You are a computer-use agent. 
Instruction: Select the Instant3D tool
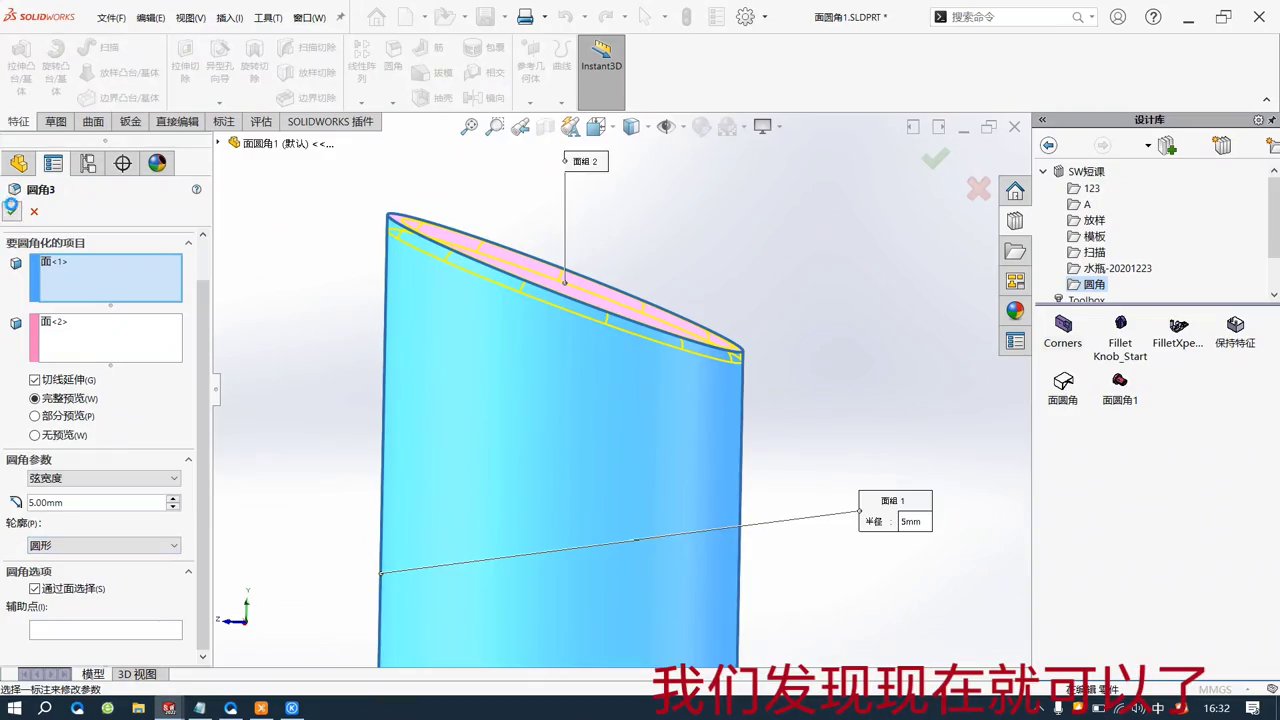[601, 72]
